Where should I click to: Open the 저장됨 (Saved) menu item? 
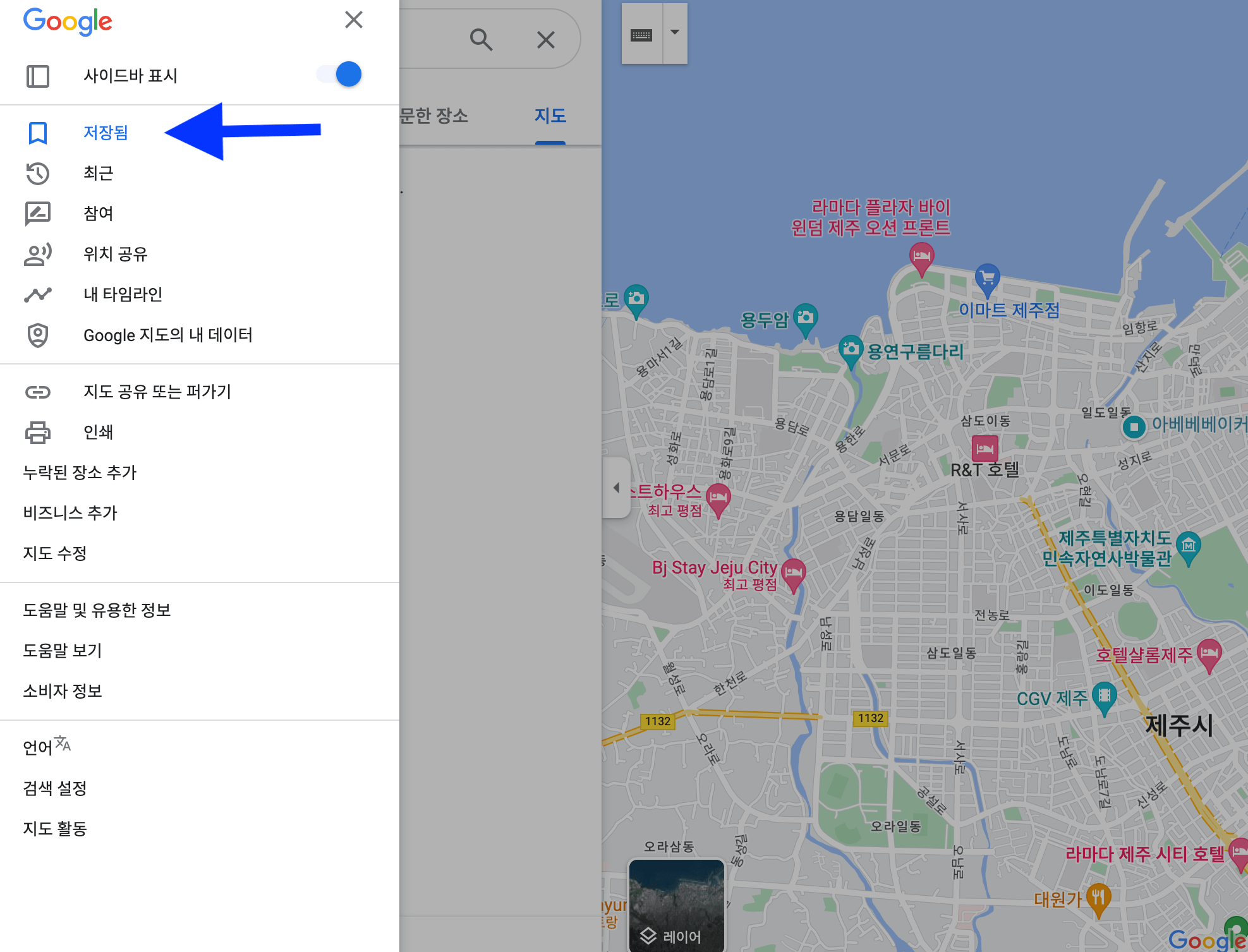point(106,133)
